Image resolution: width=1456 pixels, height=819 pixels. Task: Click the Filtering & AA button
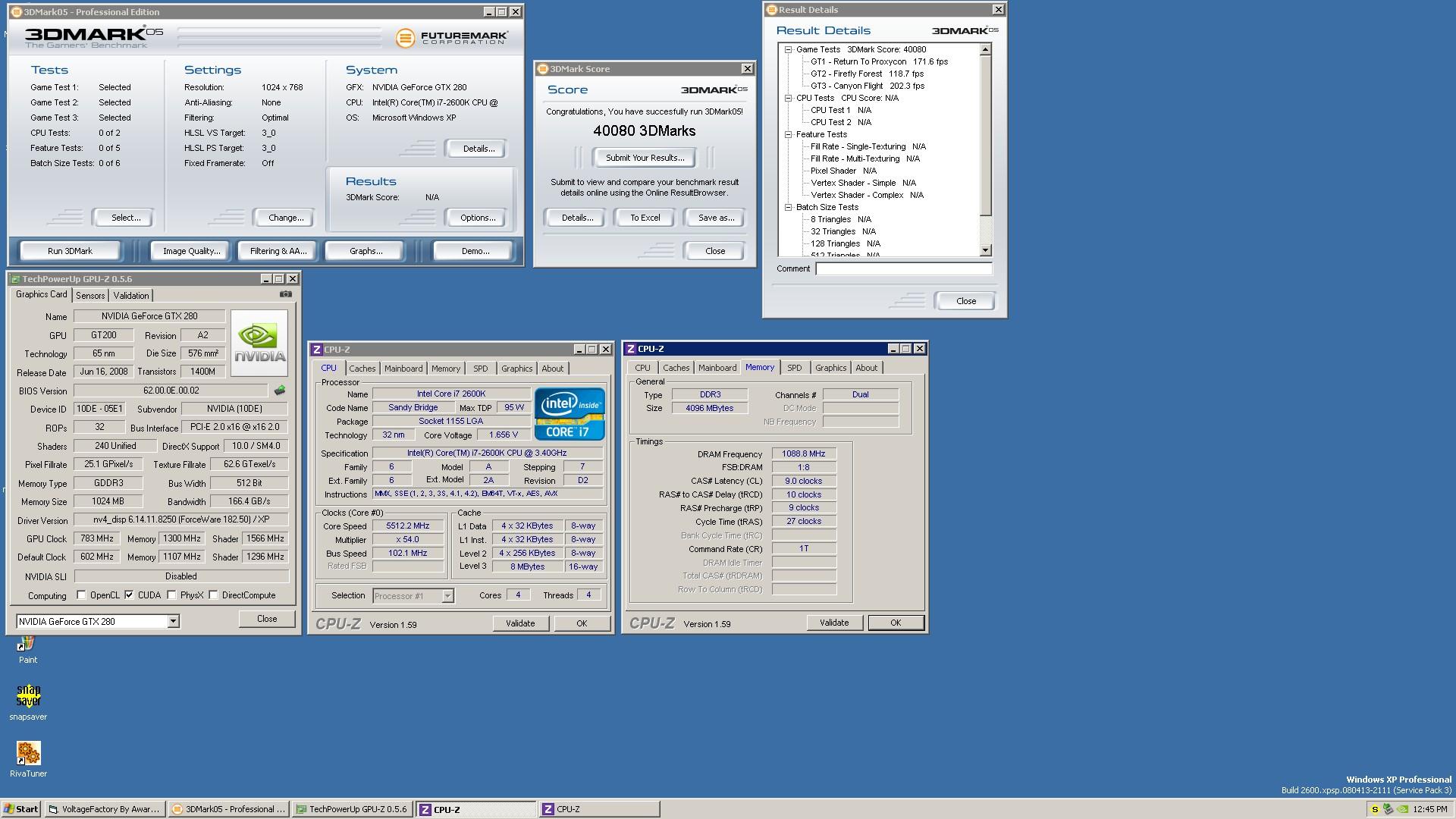278,251
